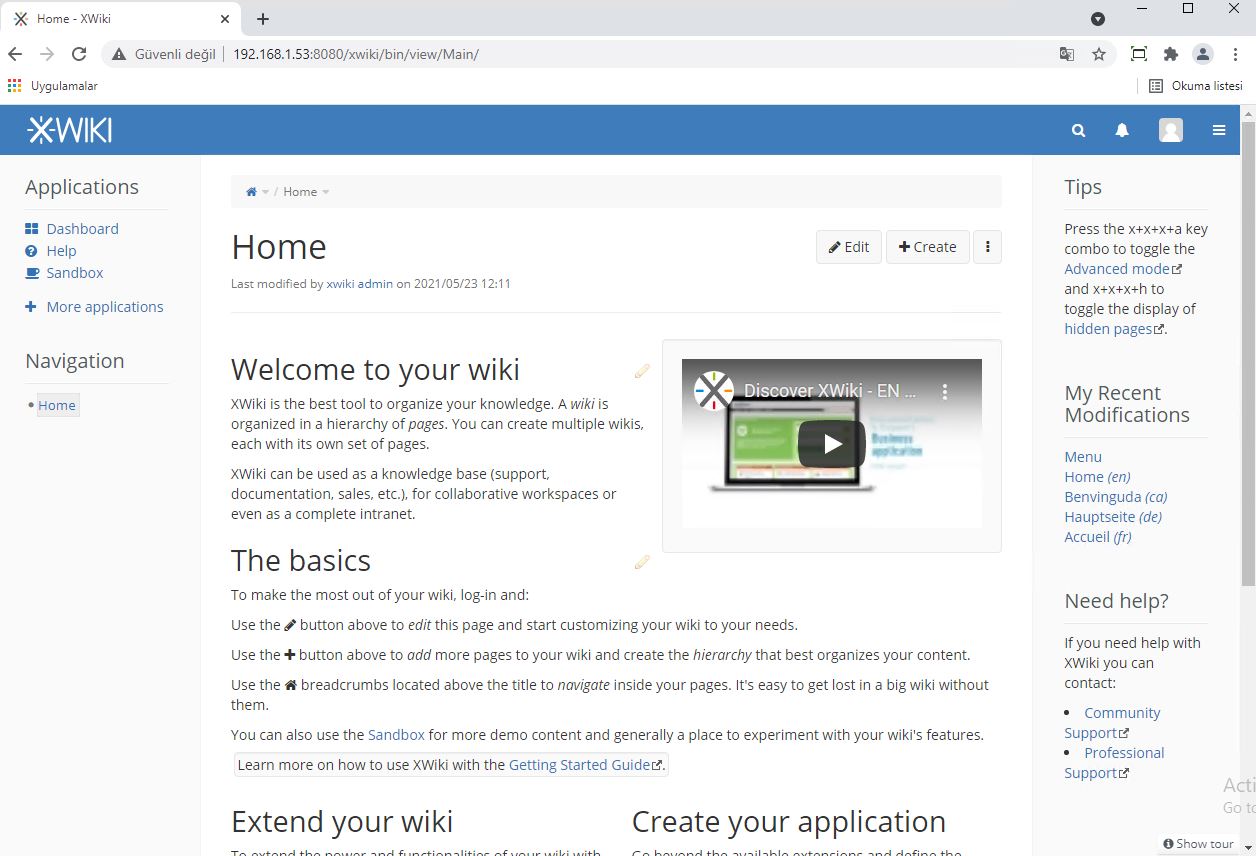Open the three-dot actions menu beside Create
The width and height of the screenshot is (1256, 856).
pos(987,247)
